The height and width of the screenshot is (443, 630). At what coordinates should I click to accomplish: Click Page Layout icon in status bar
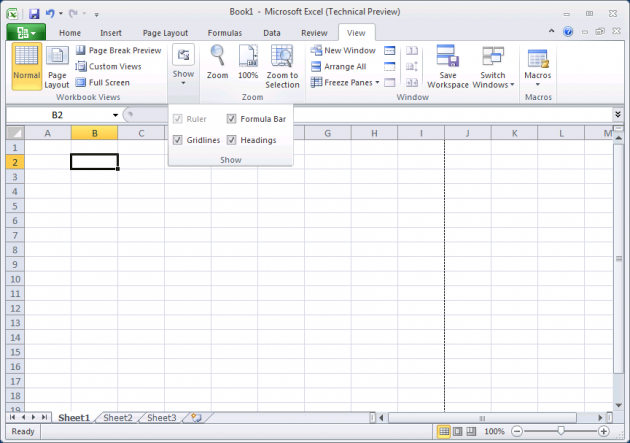[458, 431]
